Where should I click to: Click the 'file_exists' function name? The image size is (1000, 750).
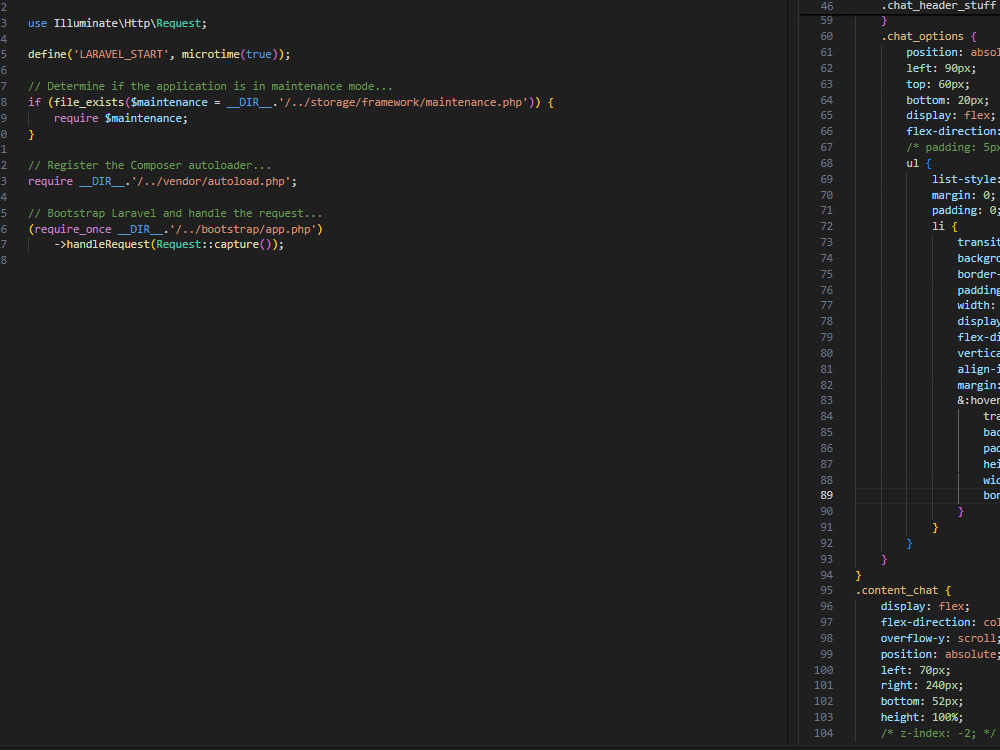point(89,102)
